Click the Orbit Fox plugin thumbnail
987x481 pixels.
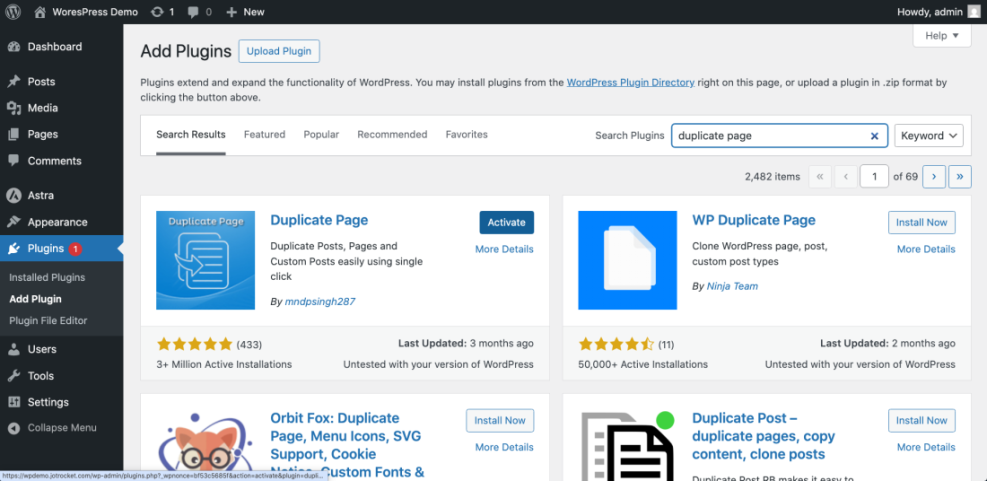(x=205, y=445)
